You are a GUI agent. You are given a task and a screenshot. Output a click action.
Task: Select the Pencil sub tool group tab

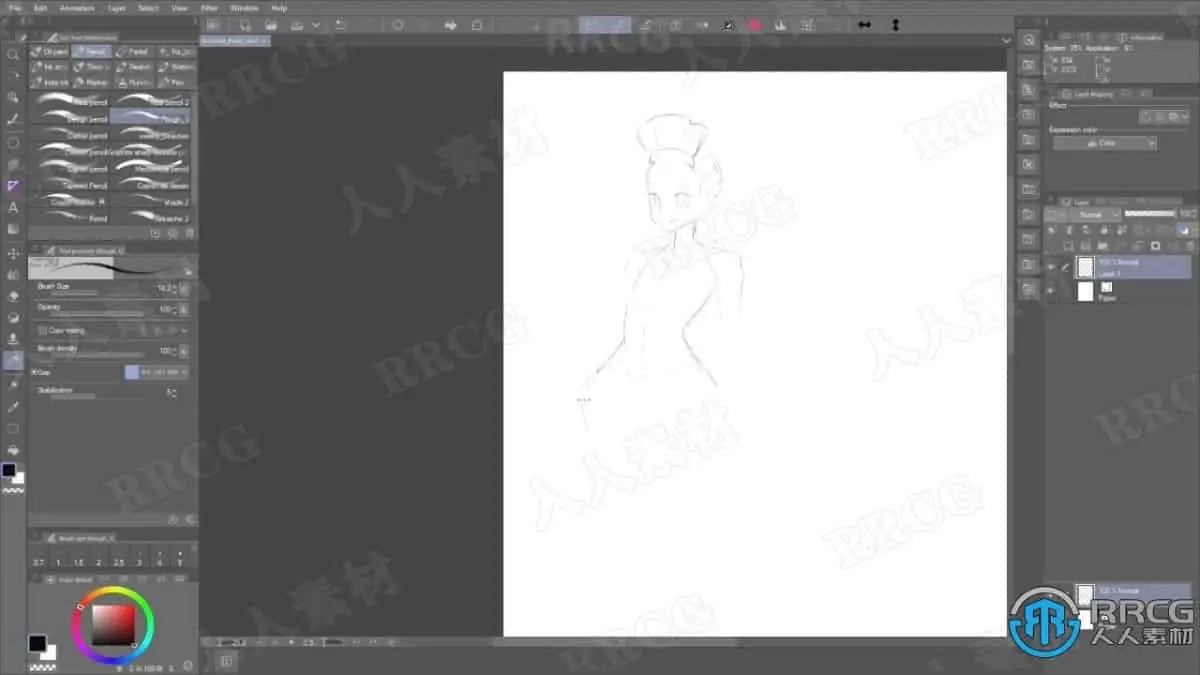click(93, 51)
